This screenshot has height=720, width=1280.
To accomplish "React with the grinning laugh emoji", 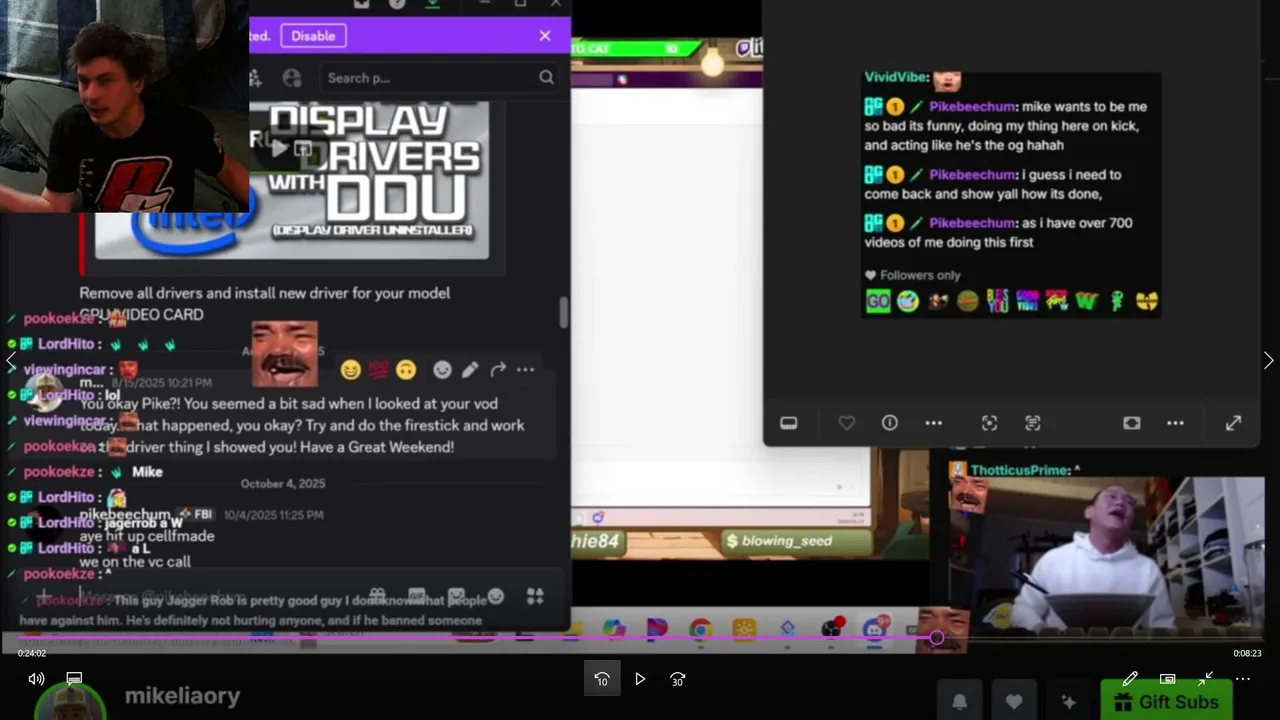I will click(350, 370).
